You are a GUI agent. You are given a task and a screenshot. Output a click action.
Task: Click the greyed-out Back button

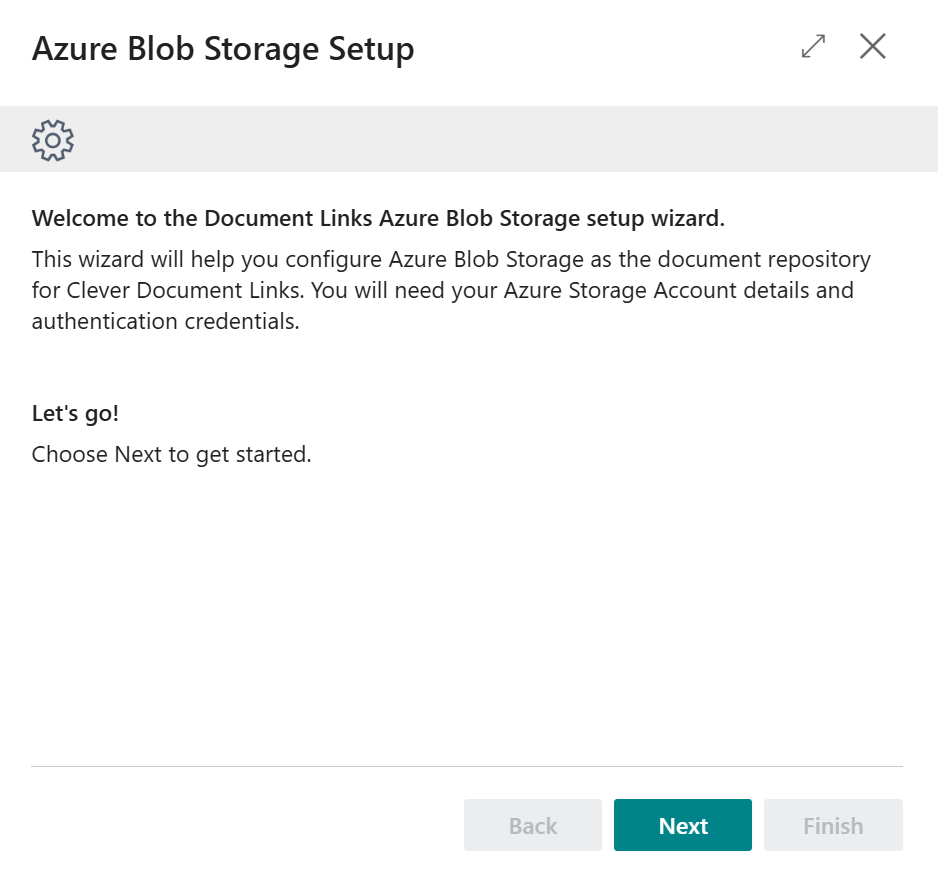pyautogui.click(x=532, y=825)
